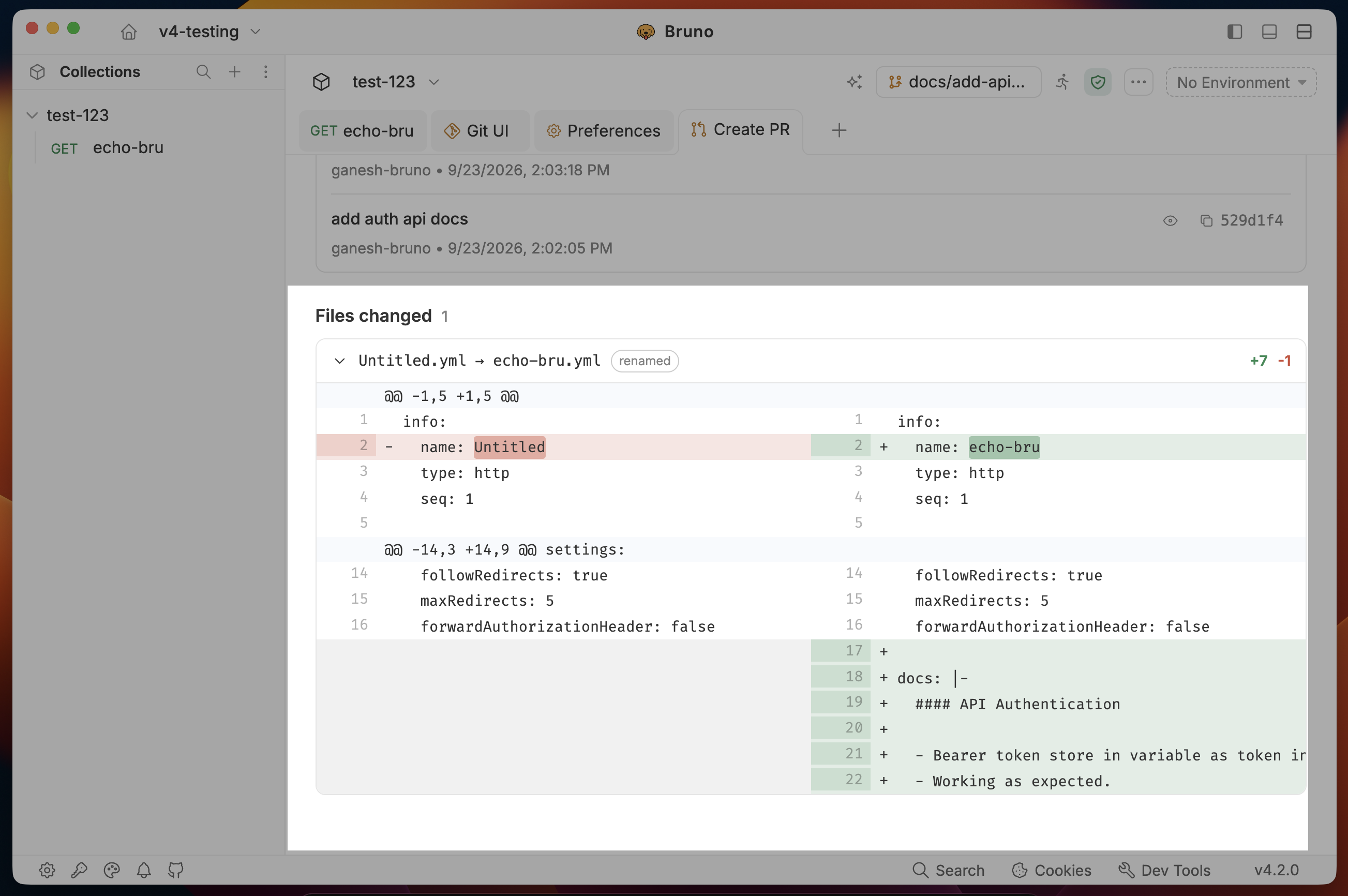1348x896 pixels.
Task: Collapse the Untitled.yml file diff chevron
Action: coord(339,361)
